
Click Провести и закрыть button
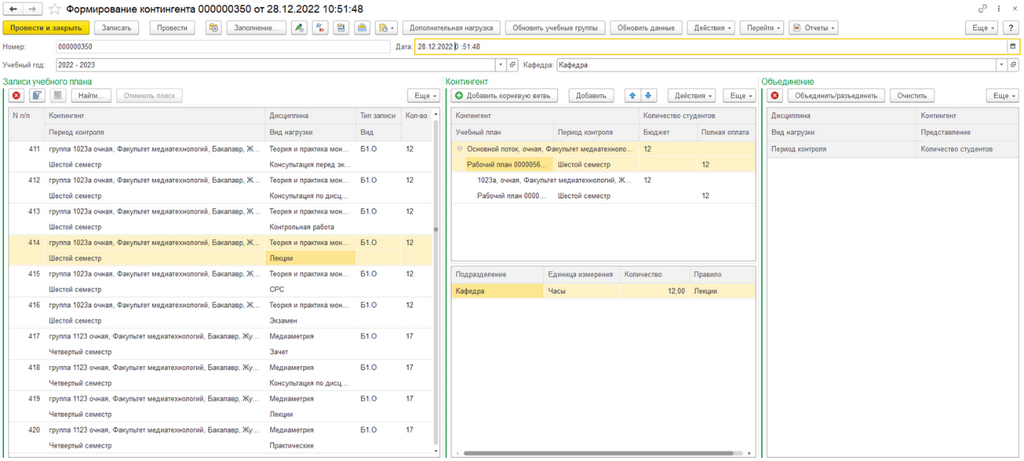pos(46,28)
